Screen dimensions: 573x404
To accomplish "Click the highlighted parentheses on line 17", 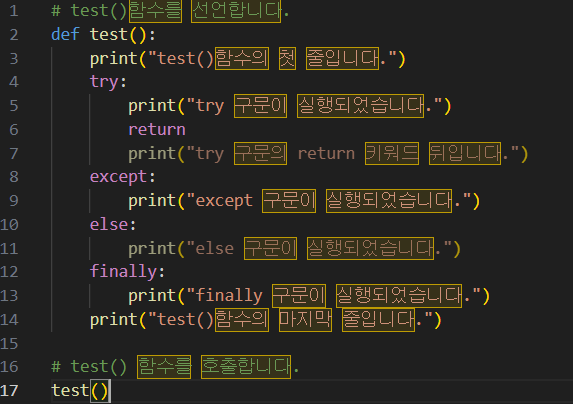I will 99,391.
